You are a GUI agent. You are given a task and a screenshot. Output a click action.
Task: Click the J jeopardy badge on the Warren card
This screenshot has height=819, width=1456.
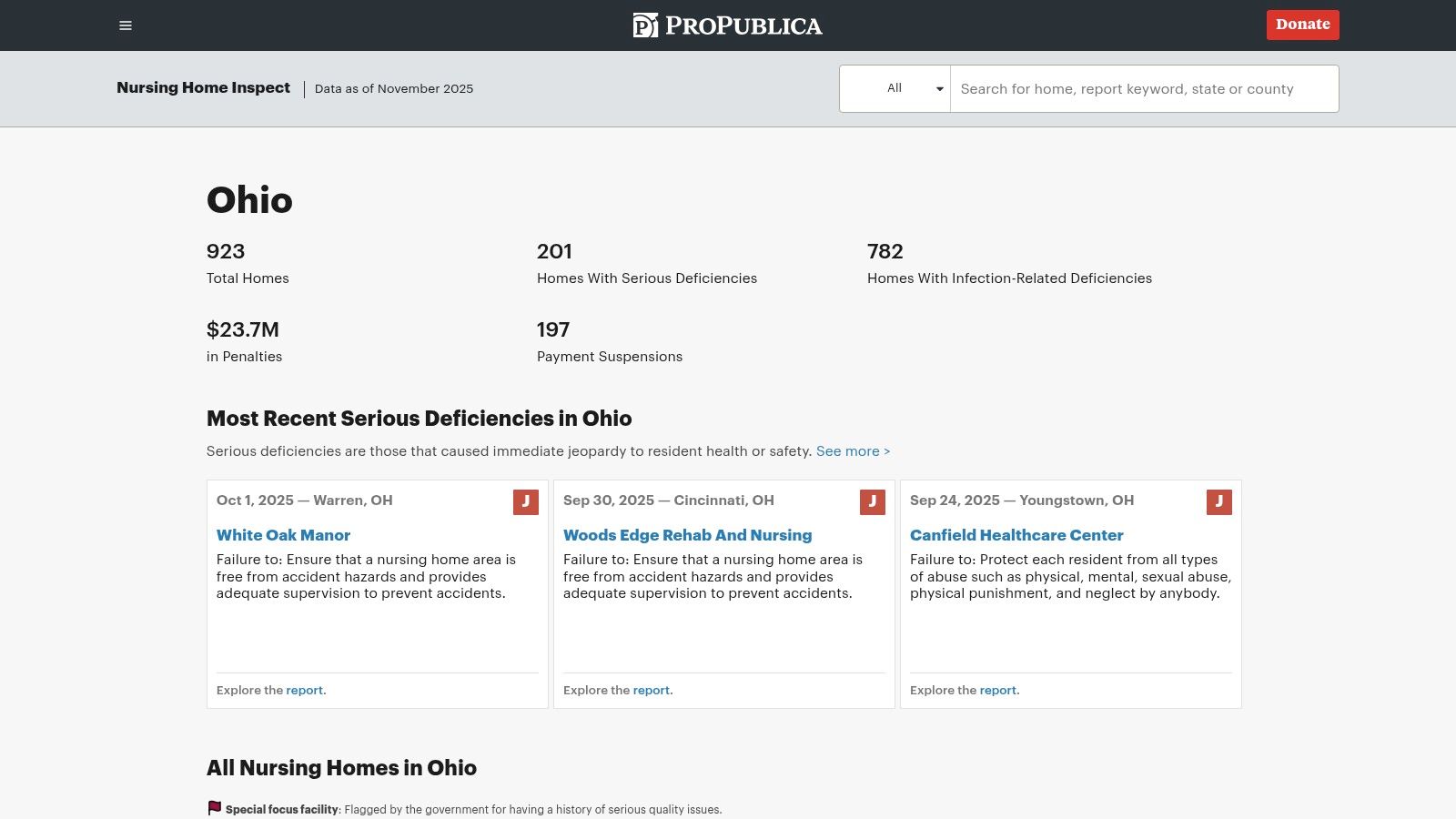[x=526, y=501]
